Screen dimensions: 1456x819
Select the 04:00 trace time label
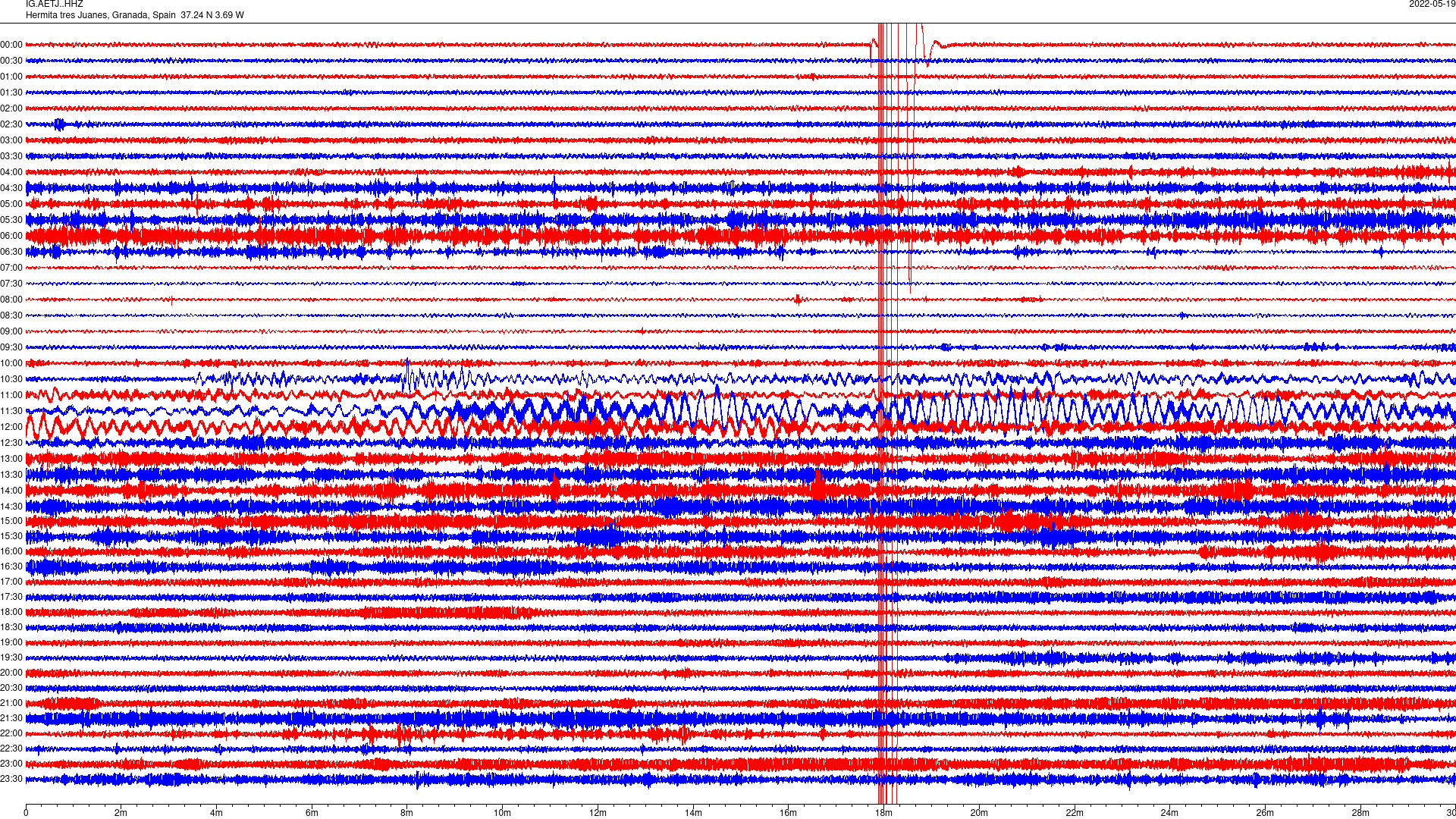[11, 172]
